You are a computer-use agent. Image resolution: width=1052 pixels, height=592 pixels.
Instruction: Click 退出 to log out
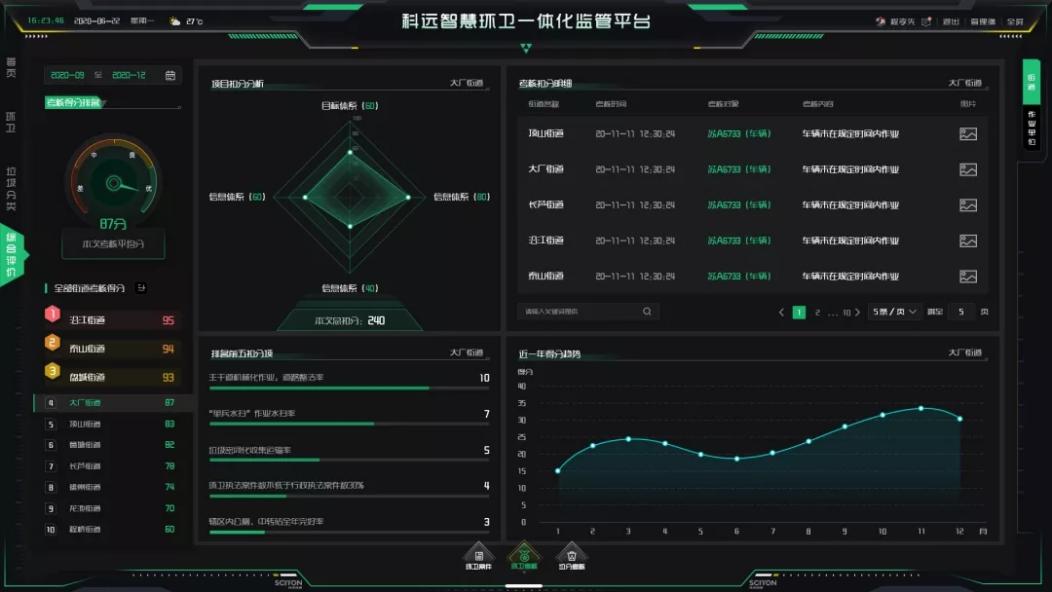[951, 21]
